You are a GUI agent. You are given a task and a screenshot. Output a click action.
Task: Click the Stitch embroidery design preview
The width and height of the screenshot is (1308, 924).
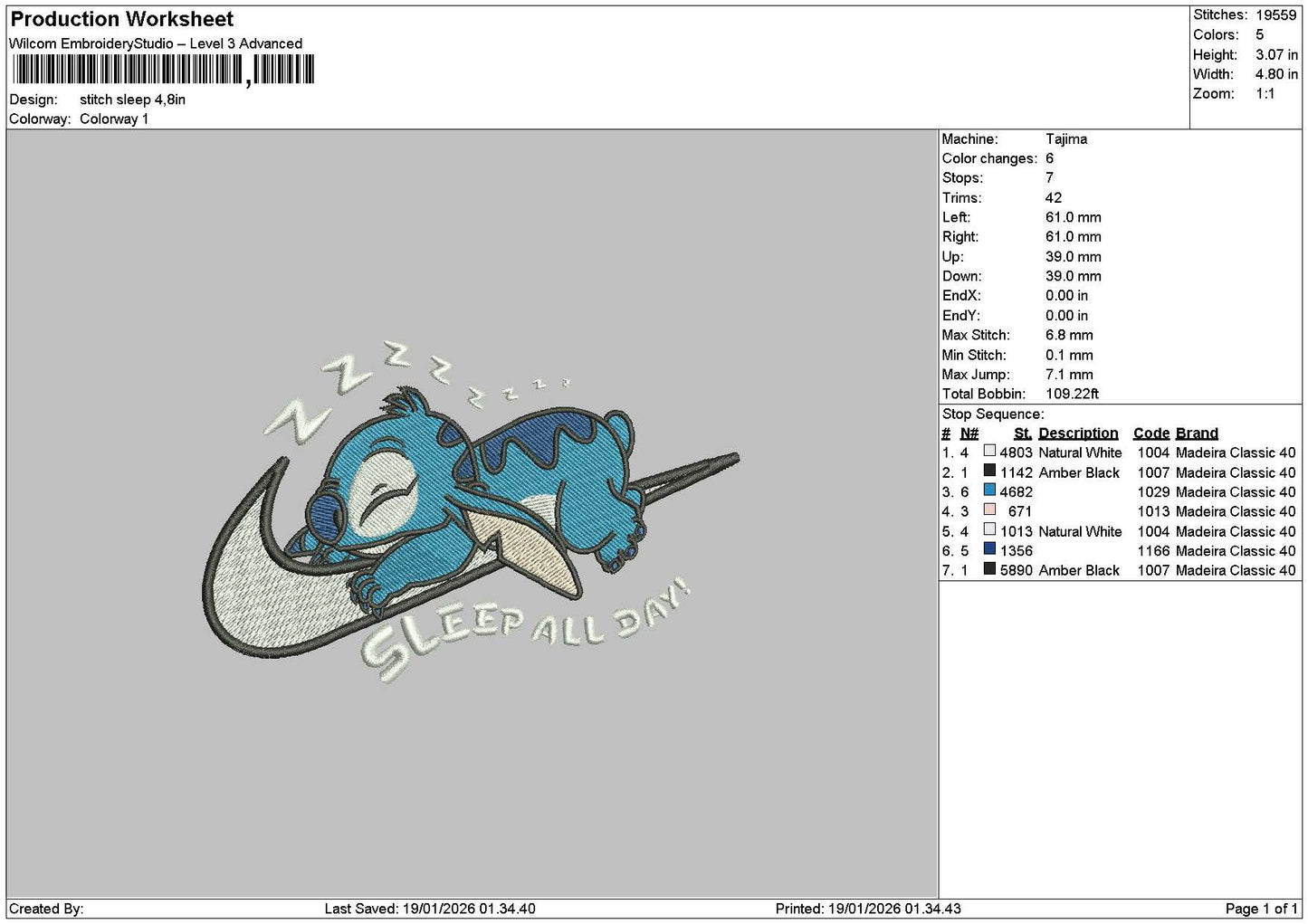(470, 513)
